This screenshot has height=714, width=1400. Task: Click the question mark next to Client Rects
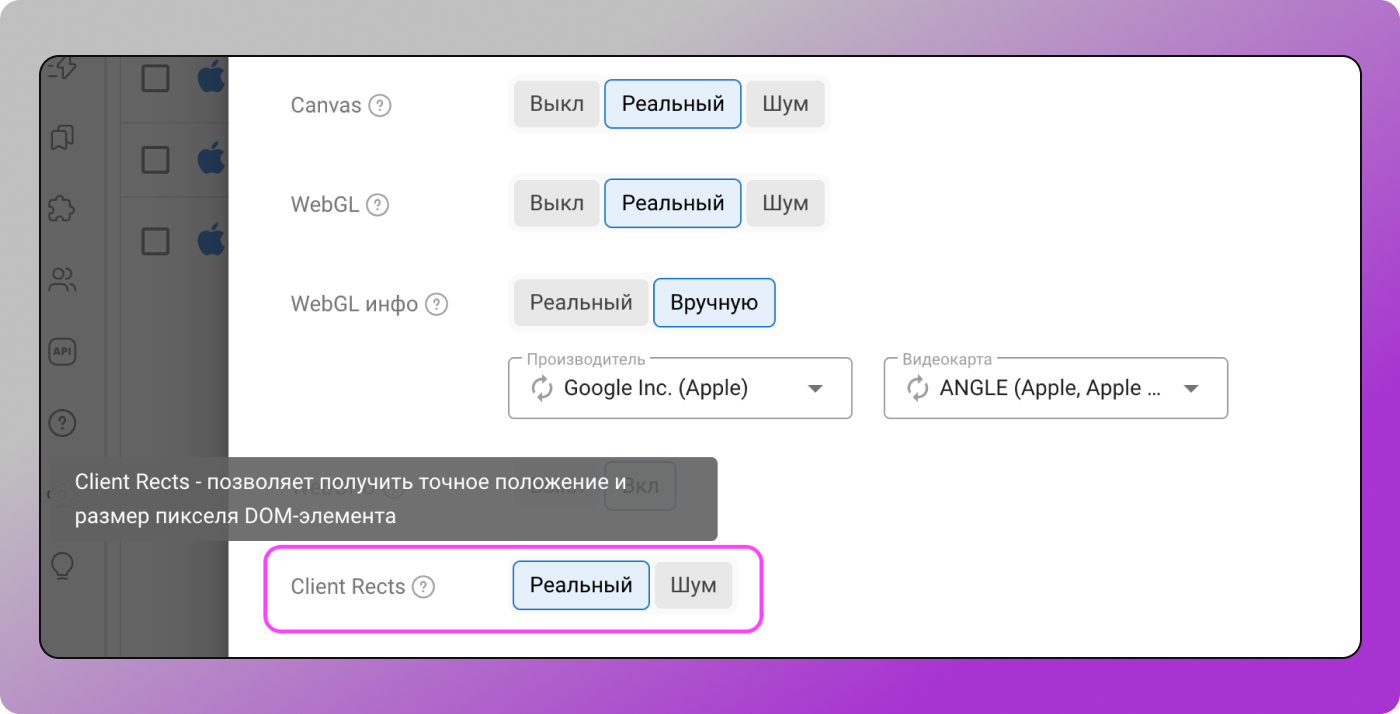tap(424, 587)
